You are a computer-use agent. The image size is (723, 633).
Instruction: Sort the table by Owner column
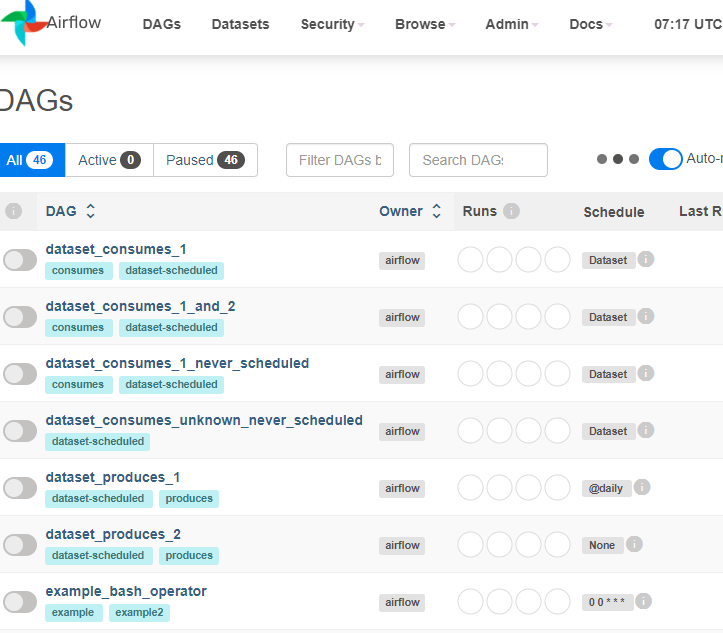click(410, 211)
